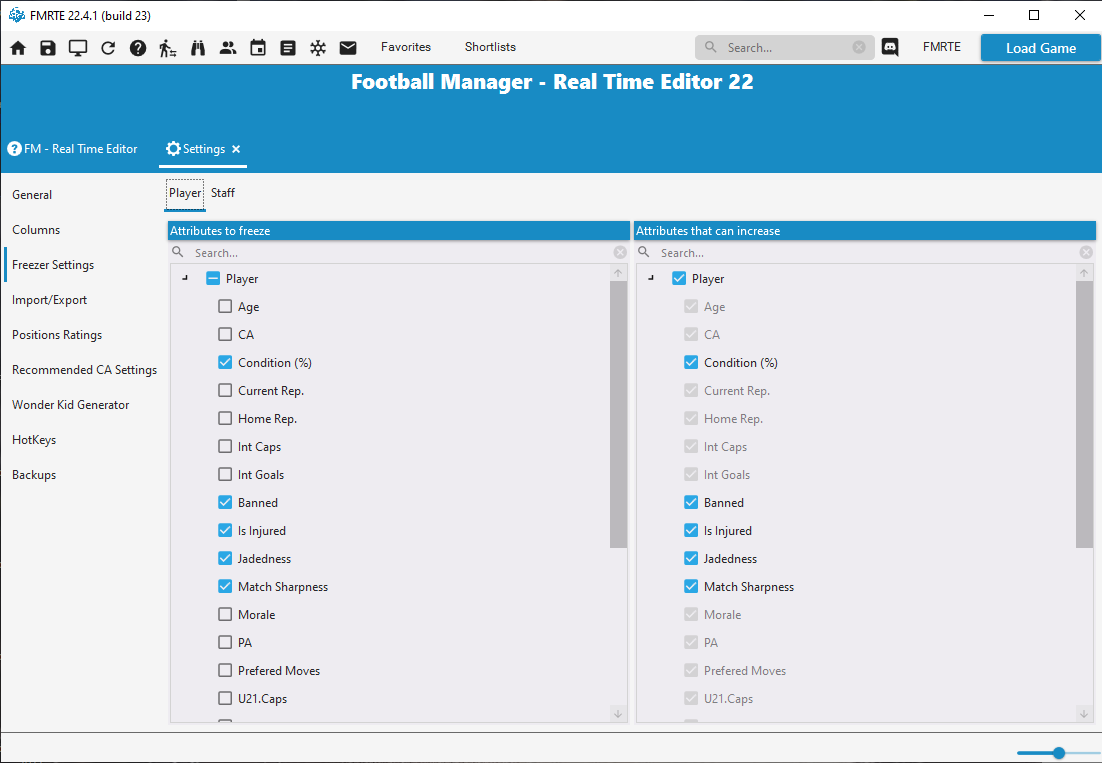Open the running player icon in toolbar
The height and width of the screenshot is (766, 1102).
point(167,48)
